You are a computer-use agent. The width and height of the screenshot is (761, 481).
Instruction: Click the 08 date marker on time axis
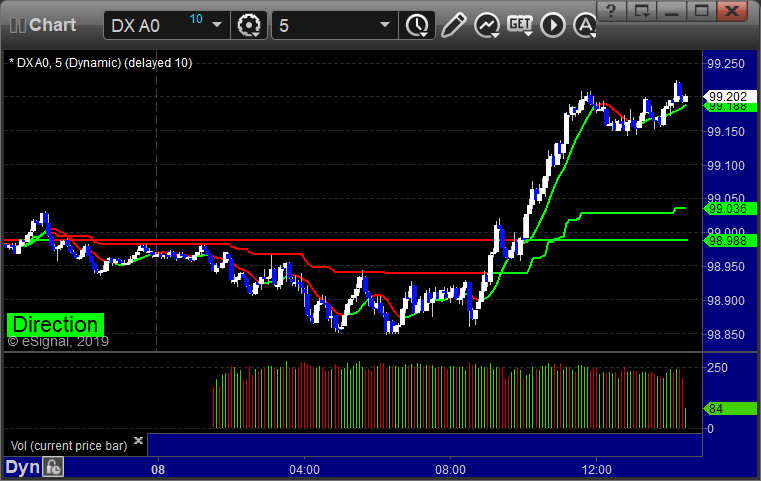pyautogui.click(x=158, y=470)
